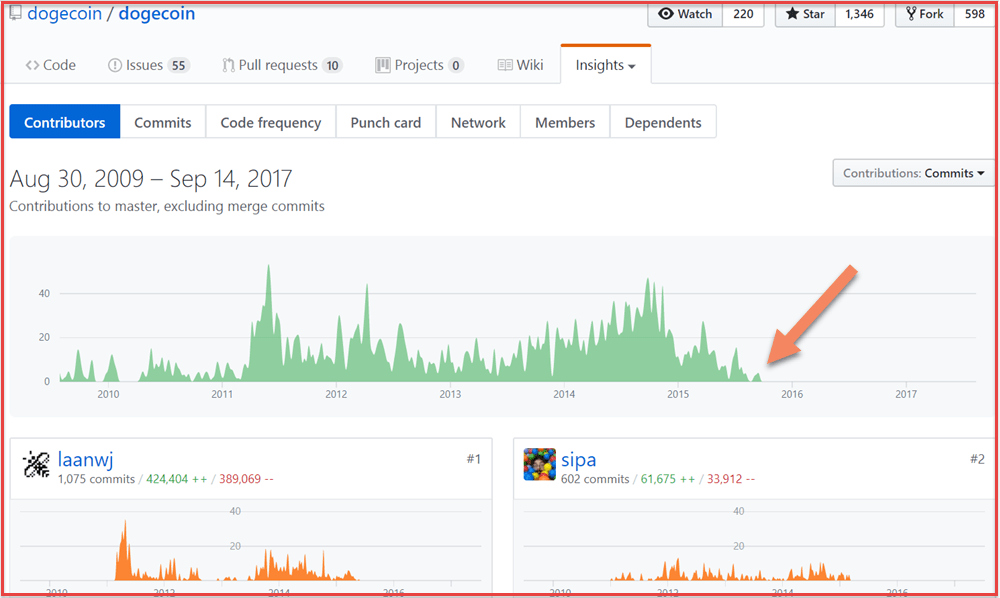Image resolution: width=1000 pixels, height=598 pixels.
Task: Click the Projects board icon
Action: pyautogui.click(x=383, y=65)
